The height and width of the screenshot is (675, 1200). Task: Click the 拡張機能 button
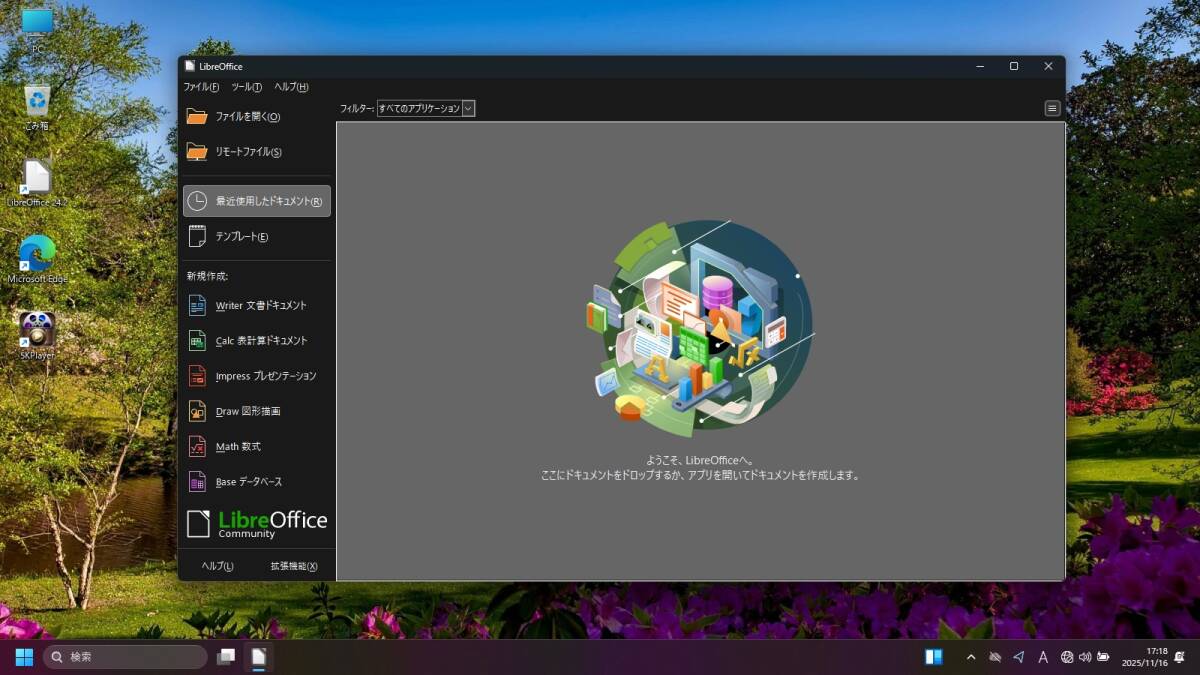coord(294,566)
